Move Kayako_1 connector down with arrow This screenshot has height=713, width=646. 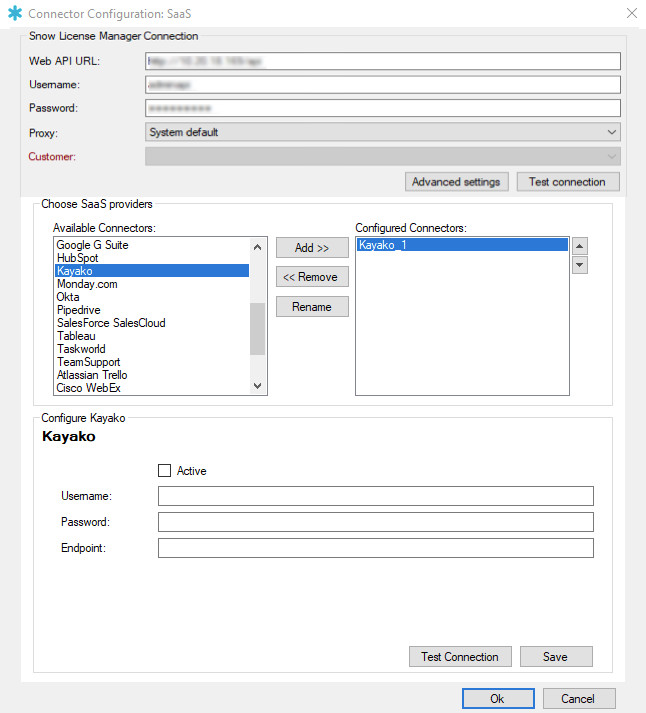tap(579, 265)
